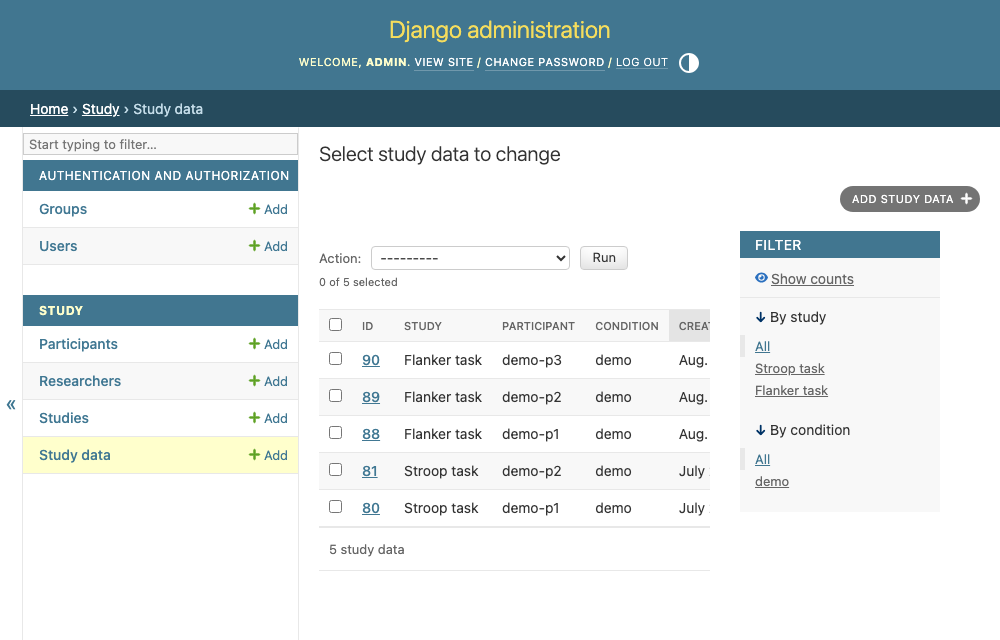Click the plus Add link next to Users
The width and height of the screenshot is (1000, 640).
(x=268, y=246)
